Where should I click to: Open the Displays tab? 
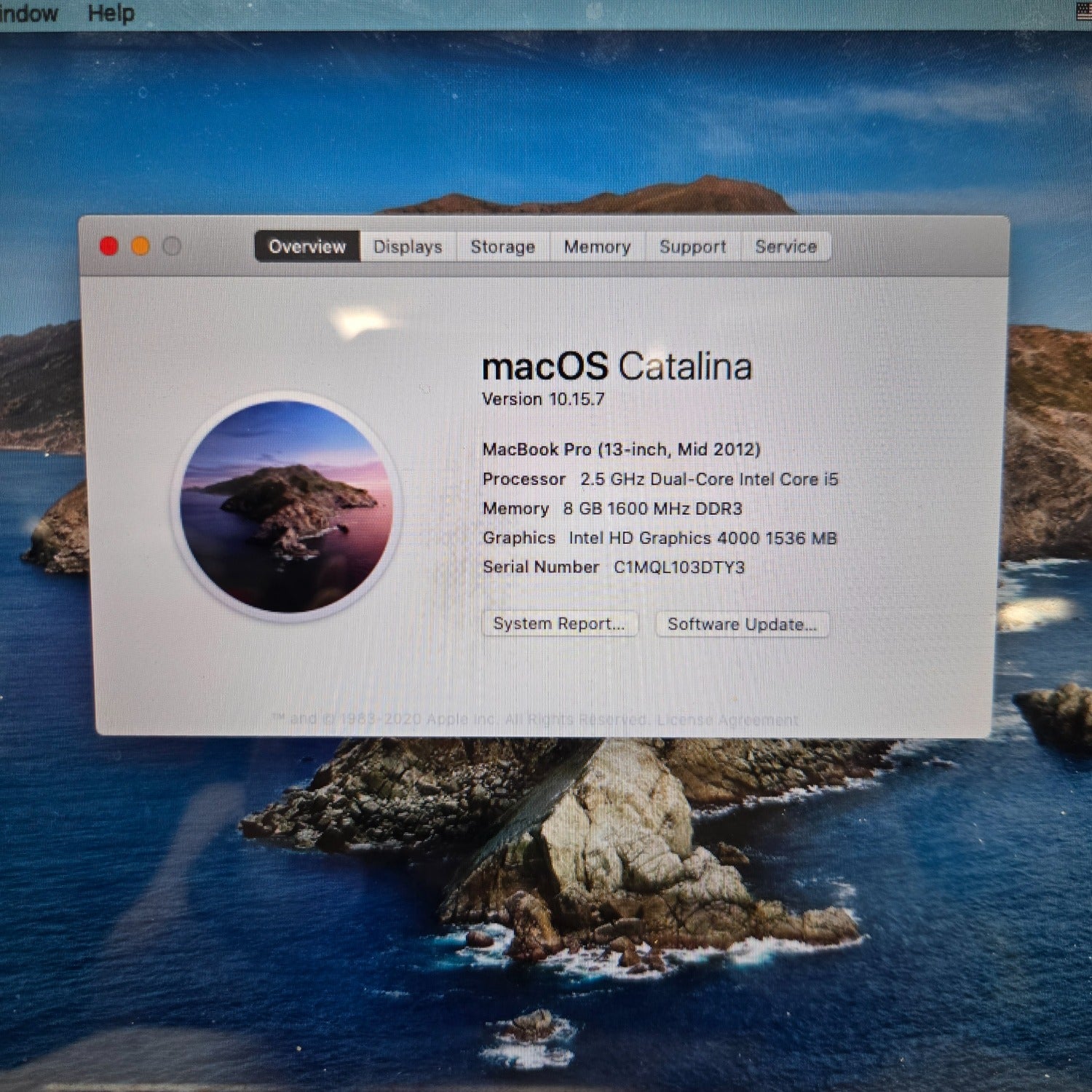(408, 247)
